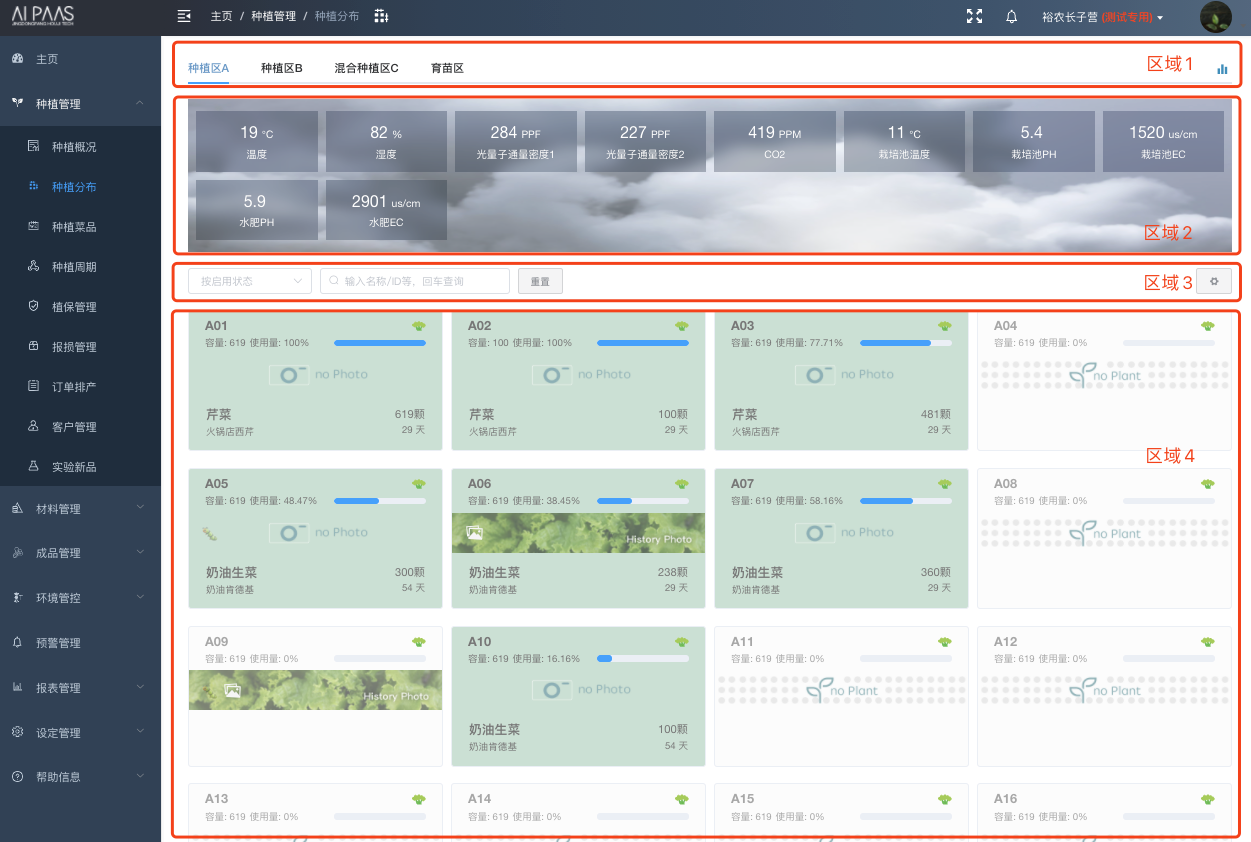Collapse the 种植管理 sidebar group
The height and width of the screenshot is (842, 1251).
click(80, 104)
